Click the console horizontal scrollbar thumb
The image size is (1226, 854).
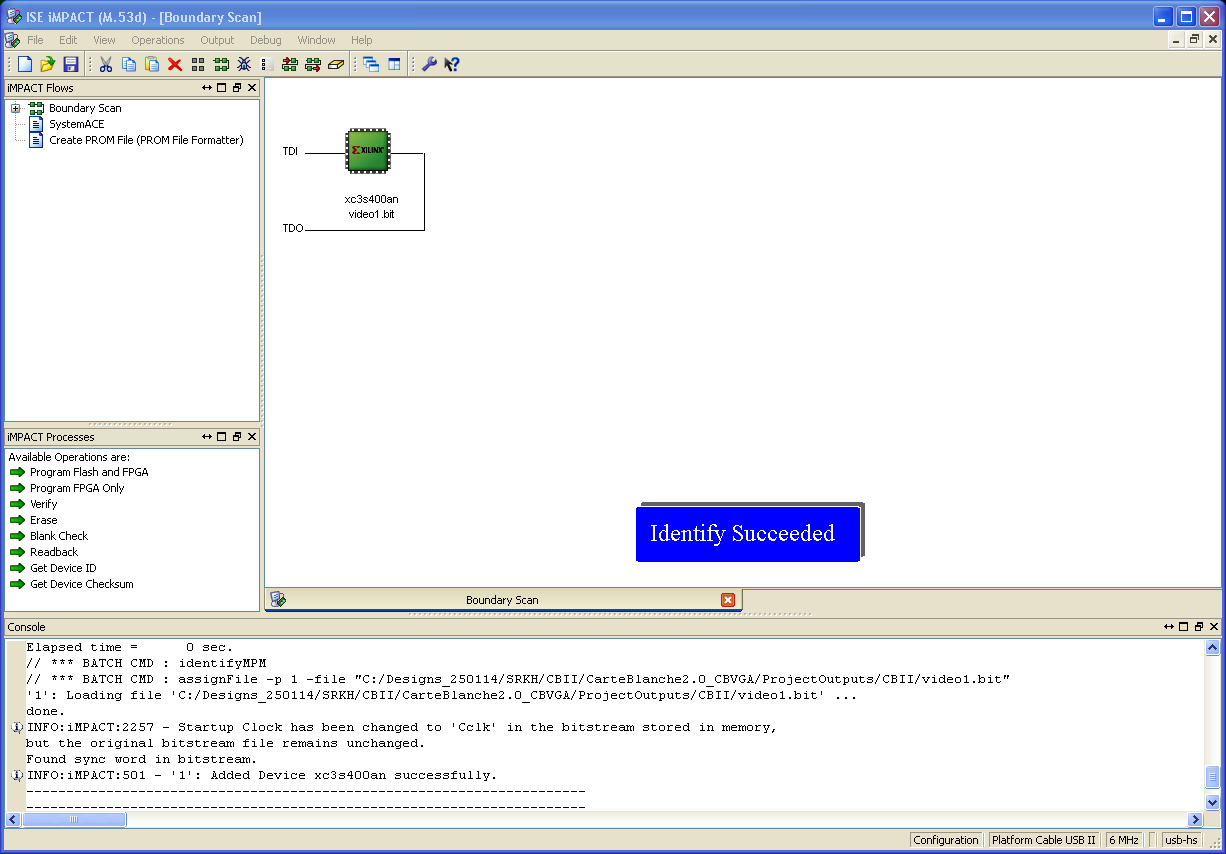74,819
